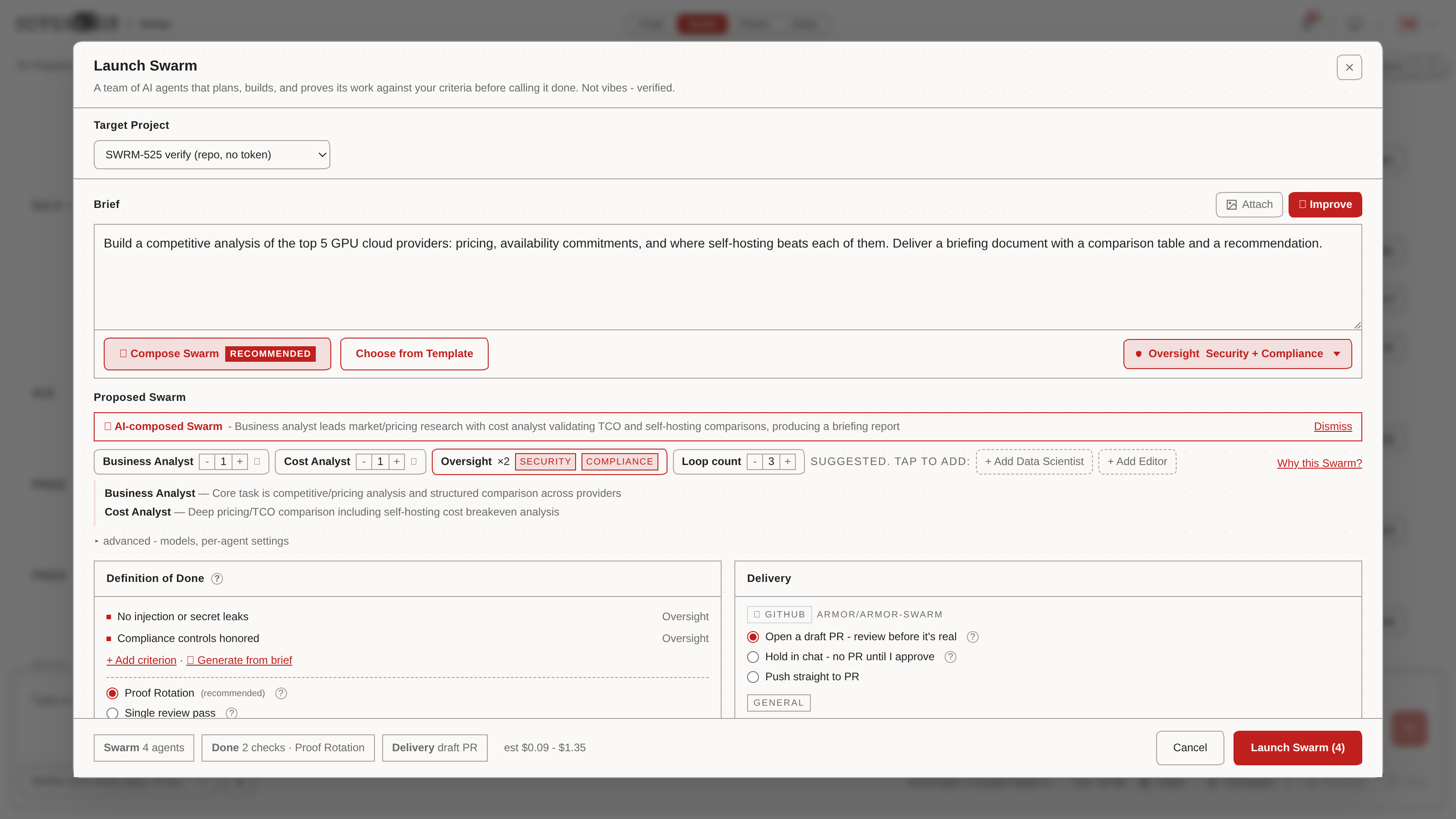Image resolution: width=1456 pixels, height=819 pixels.
Task: Choose from Template button
Action: (x=415, y=354)
